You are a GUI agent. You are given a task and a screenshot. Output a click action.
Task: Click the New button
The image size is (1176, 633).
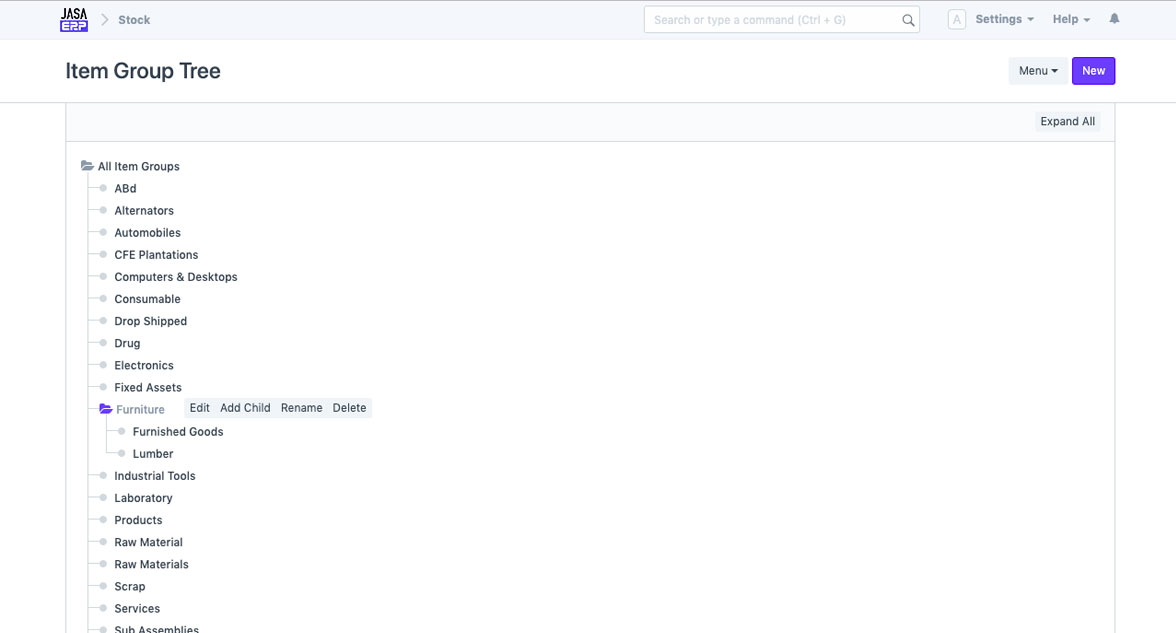[x=1093, y=71]
